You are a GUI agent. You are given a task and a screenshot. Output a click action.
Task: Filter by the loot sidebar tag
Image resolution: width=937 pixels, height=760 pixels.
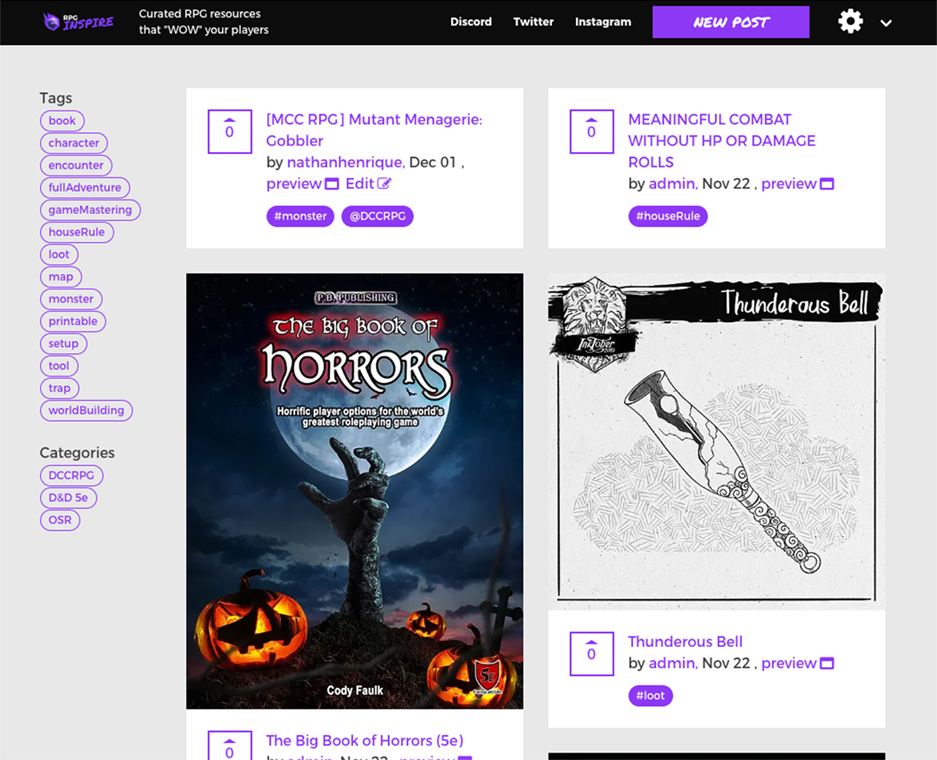coord(59,255)
